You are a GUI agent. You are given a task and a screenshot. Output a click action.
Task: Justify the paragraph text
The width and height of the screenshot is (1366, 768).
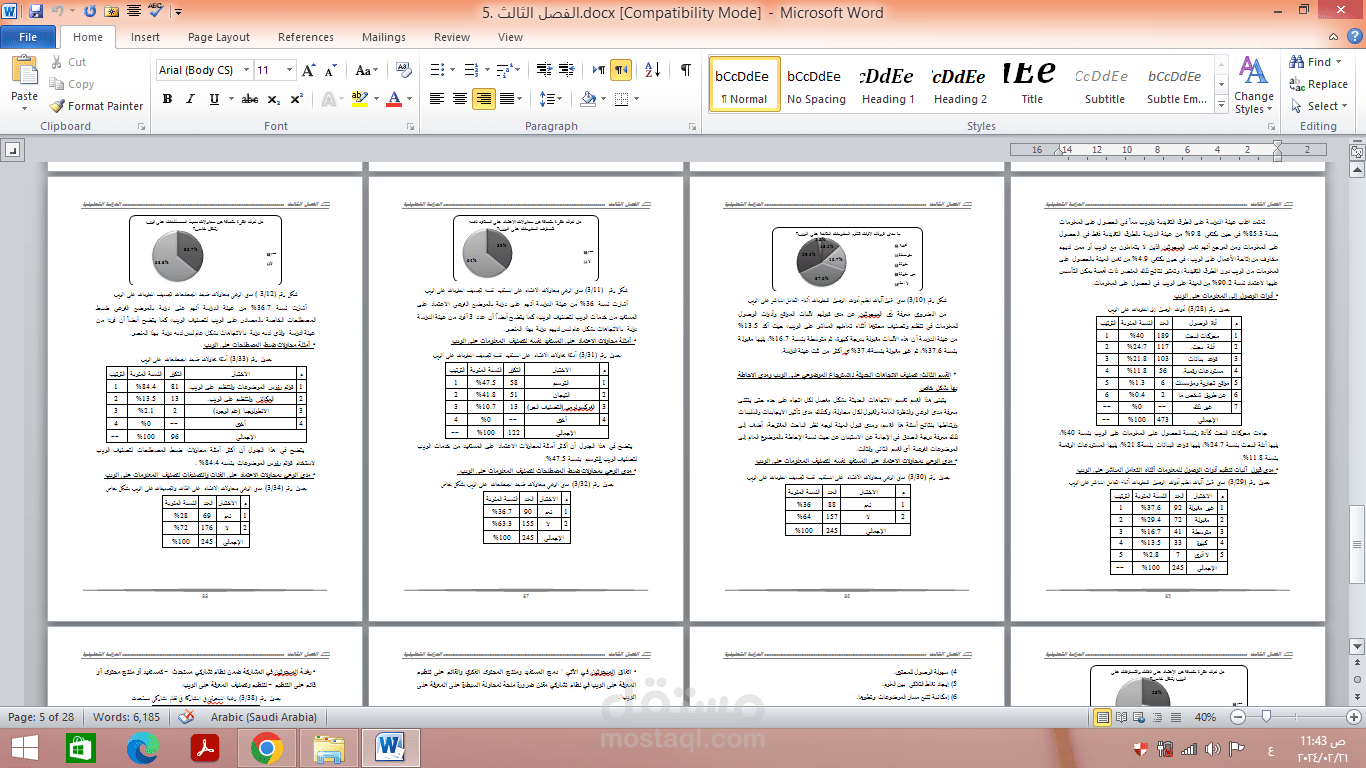pyautogui.click(x=507, y=99)
